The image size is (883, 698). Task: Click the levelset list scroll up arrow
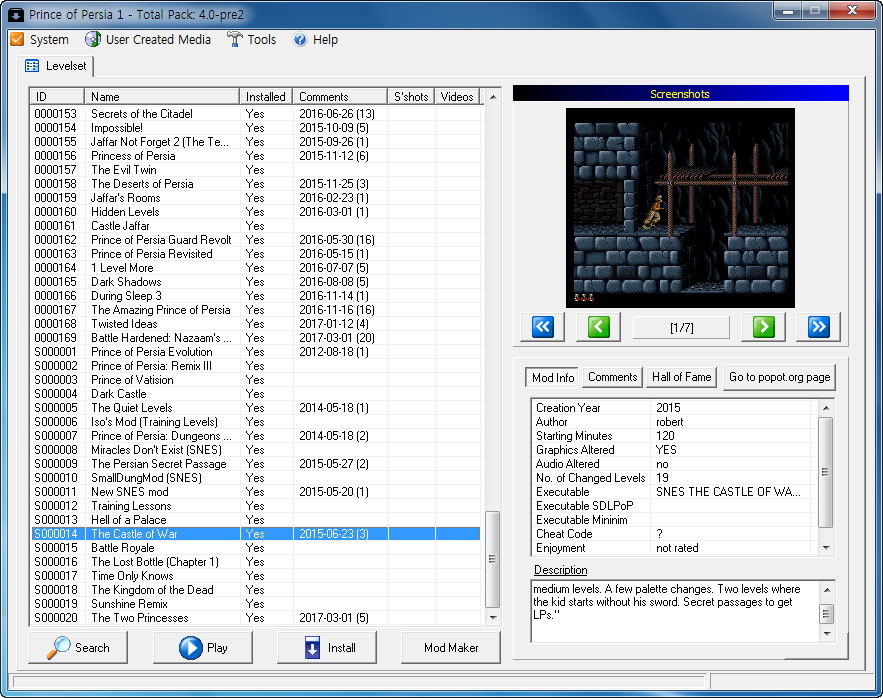tap(493, 97)
